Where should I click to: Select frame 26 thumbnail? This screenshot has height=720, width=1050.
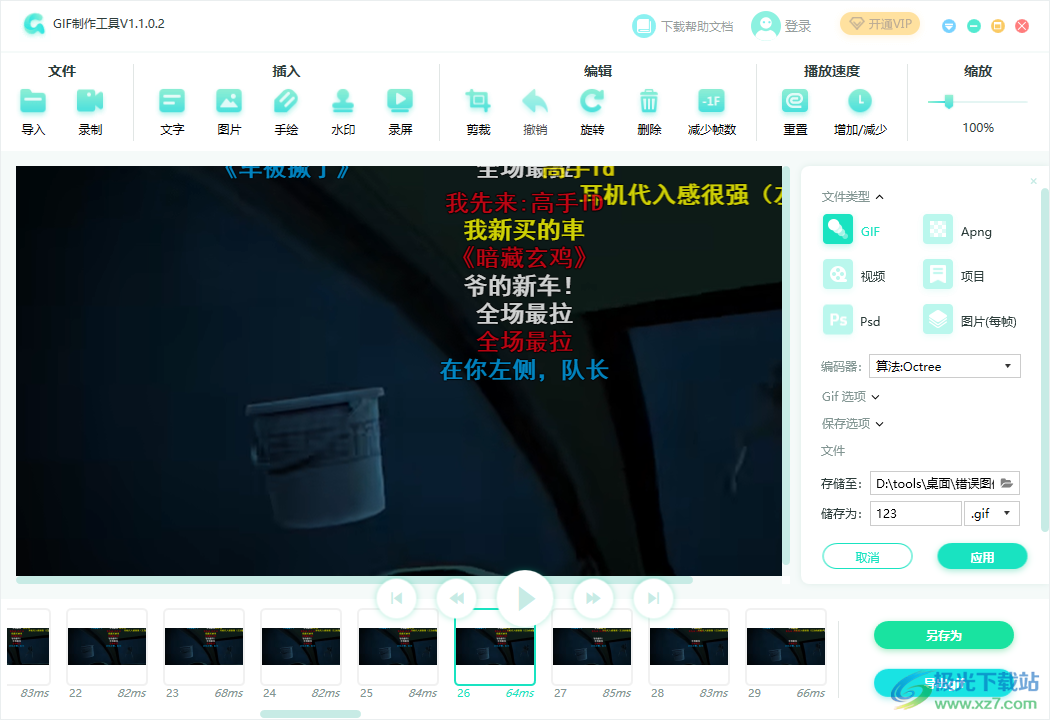(495, 646)
